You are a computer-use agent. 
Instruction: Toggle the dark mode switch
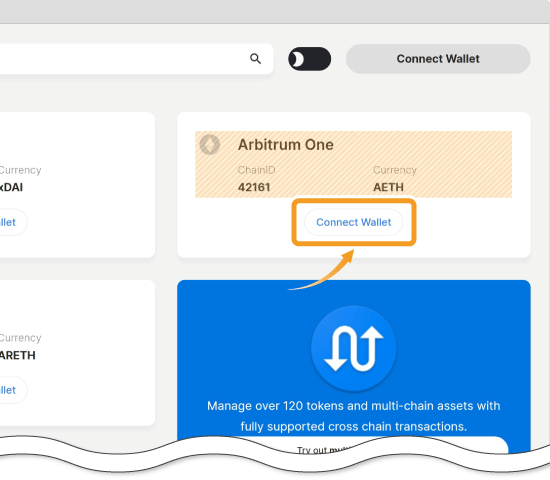[x=309, y=59]
